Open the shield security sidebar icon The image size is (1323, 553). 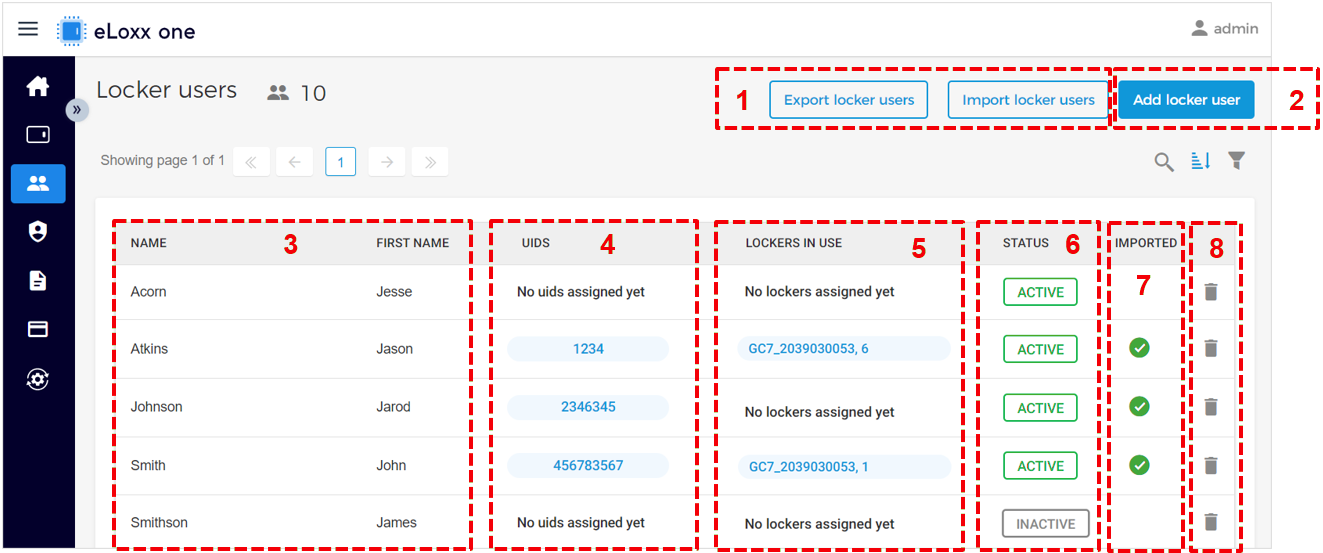click(38, 232)
